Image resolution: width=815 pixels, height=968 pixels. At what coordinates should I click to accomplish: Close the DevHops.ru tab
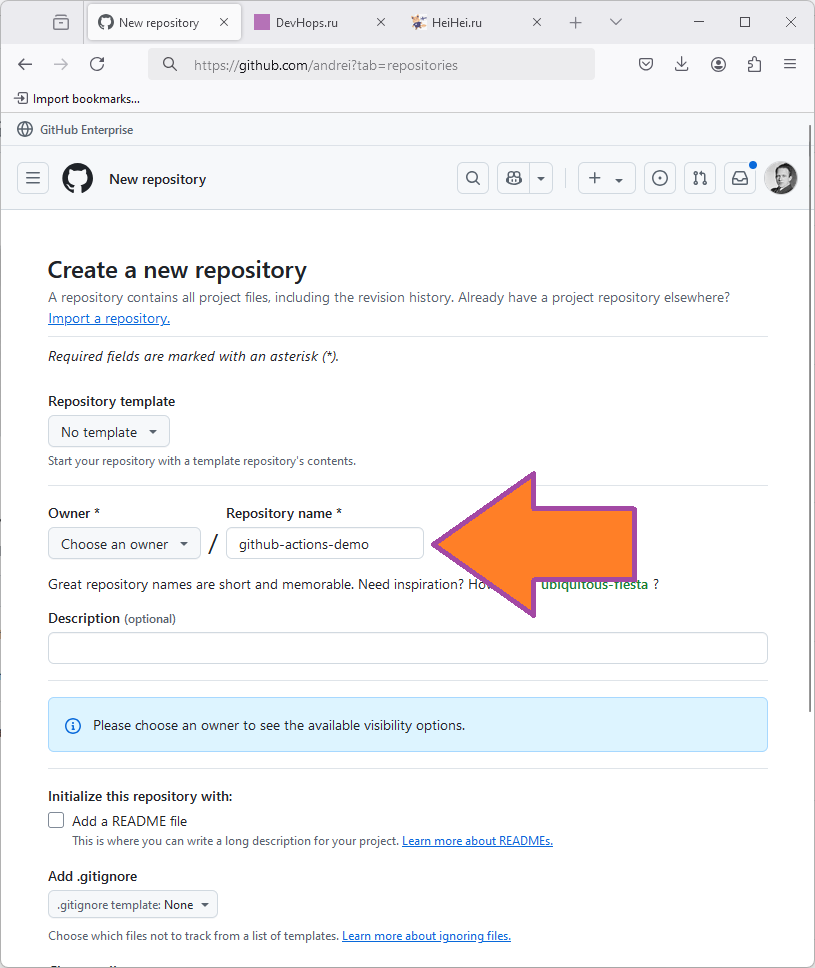coord(381,22)
